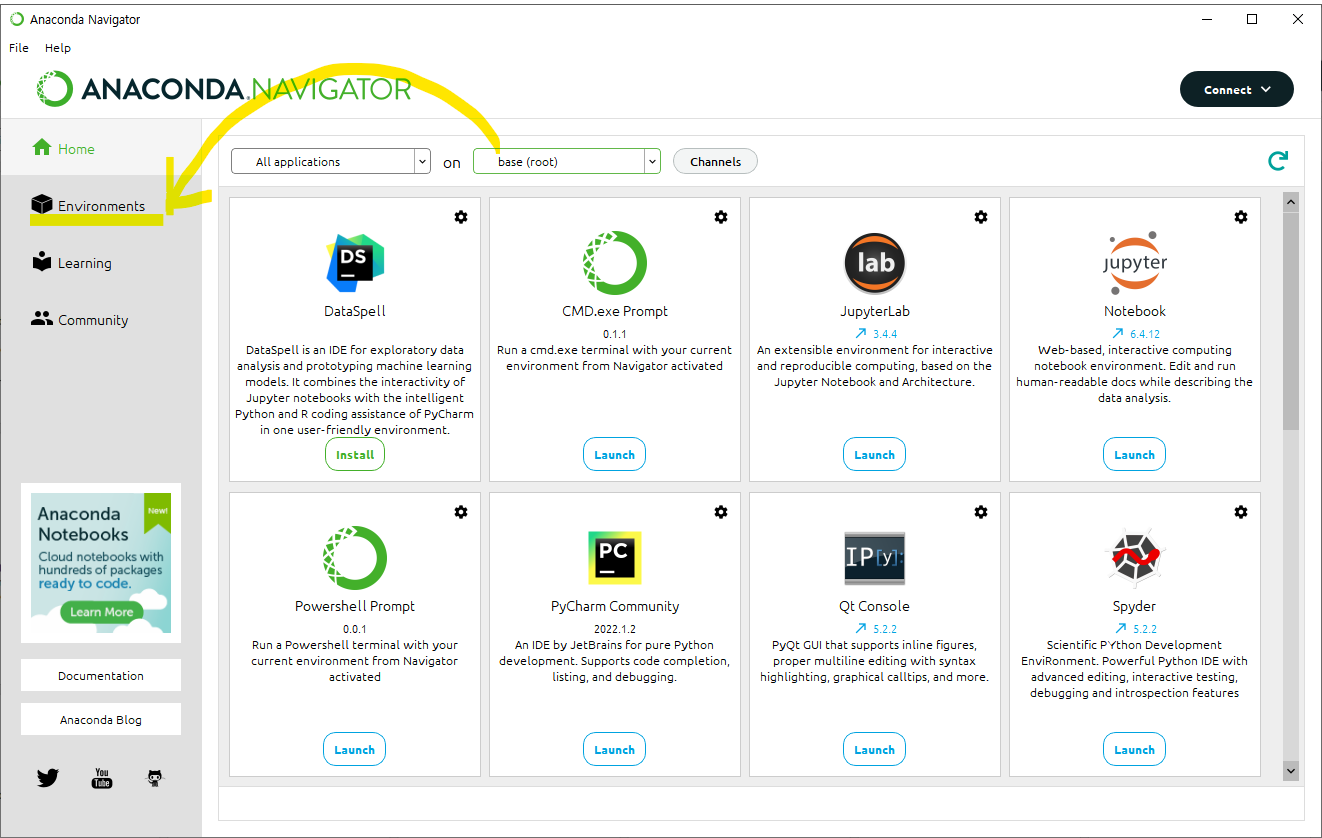
Task: Launch CMD.exe Prompt
Action: (x=615, y=454)
